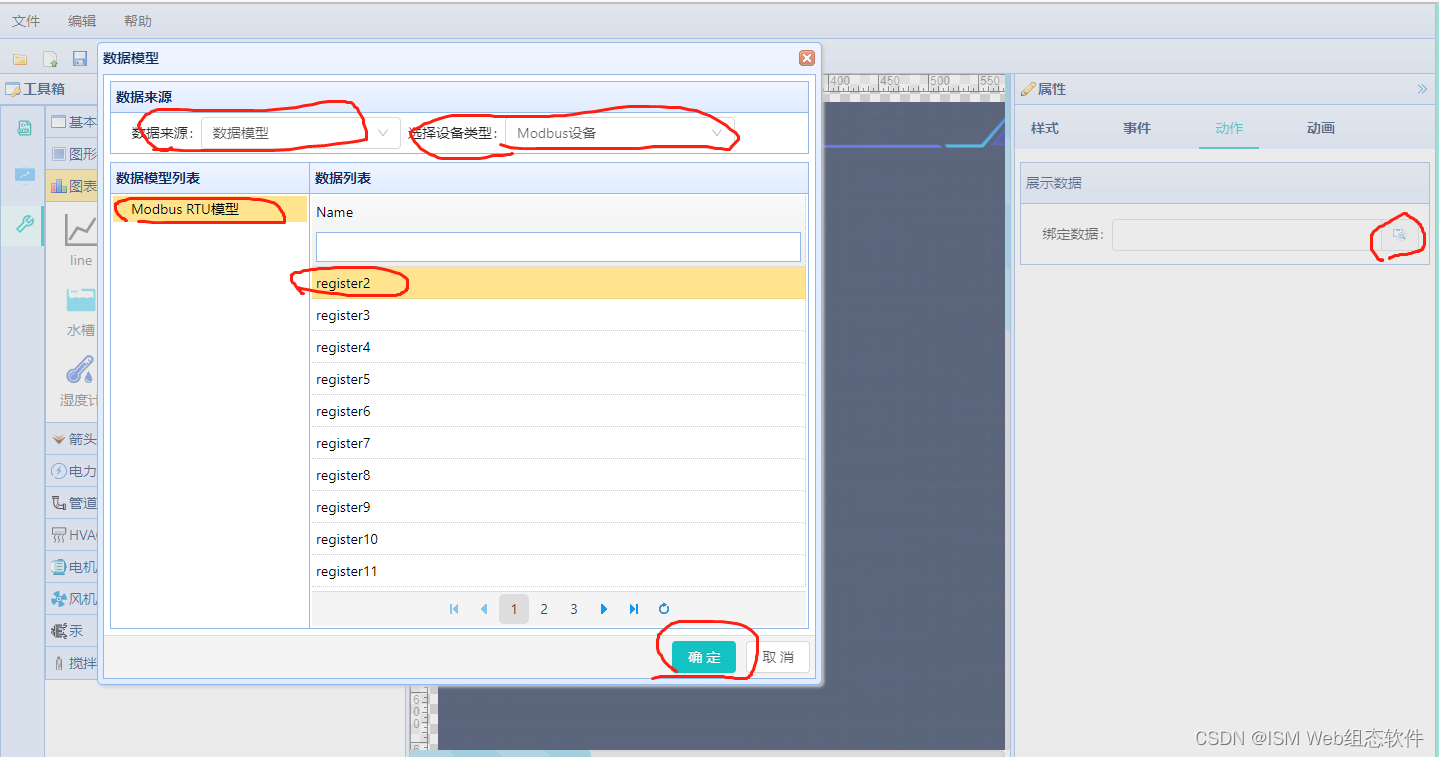Go to page 1 of data list
The height and width of the screenshot is (757, 1439).
click(x=514, y=609)
